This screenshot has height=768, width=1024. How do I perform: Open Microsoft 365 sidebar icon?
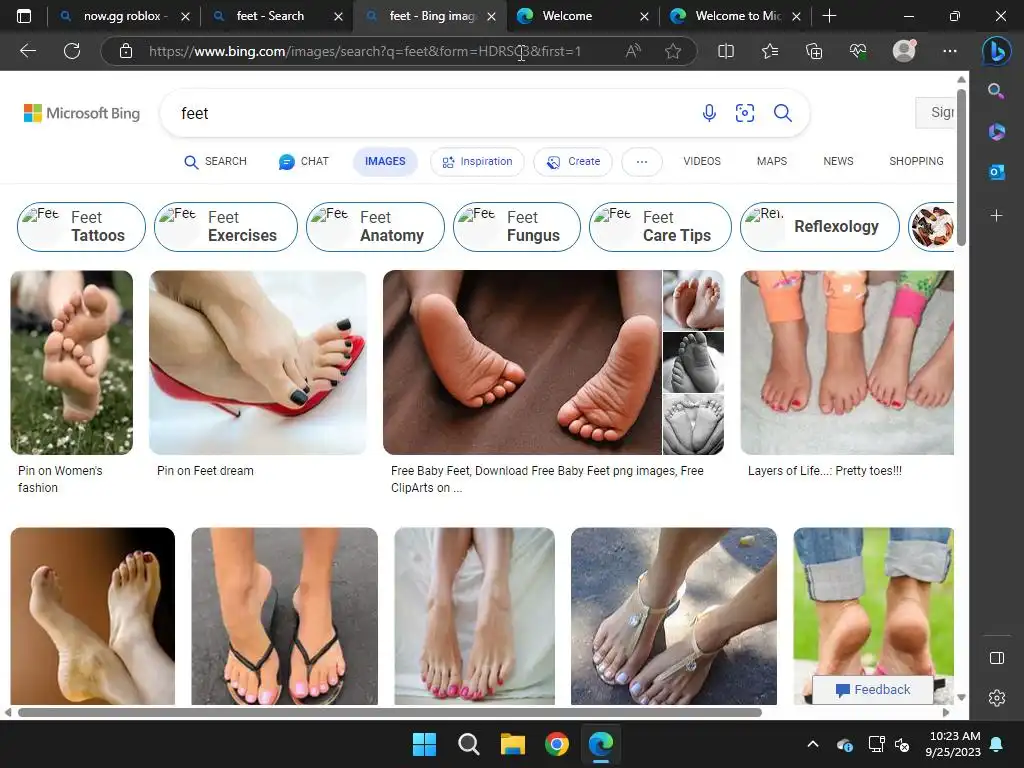[996, 131]
